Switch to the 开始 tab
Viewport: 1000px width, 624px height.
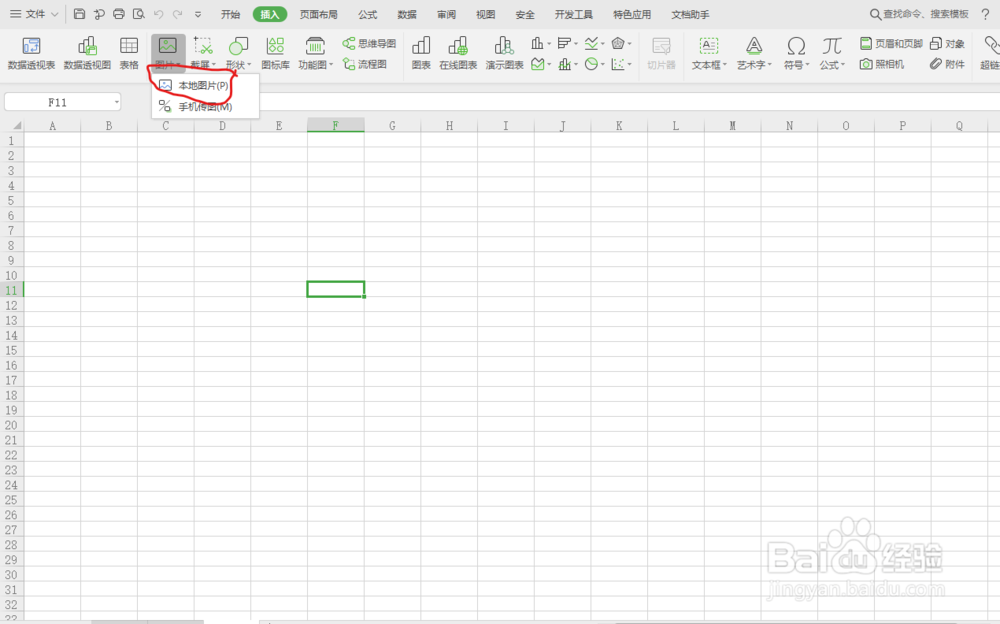230,14
